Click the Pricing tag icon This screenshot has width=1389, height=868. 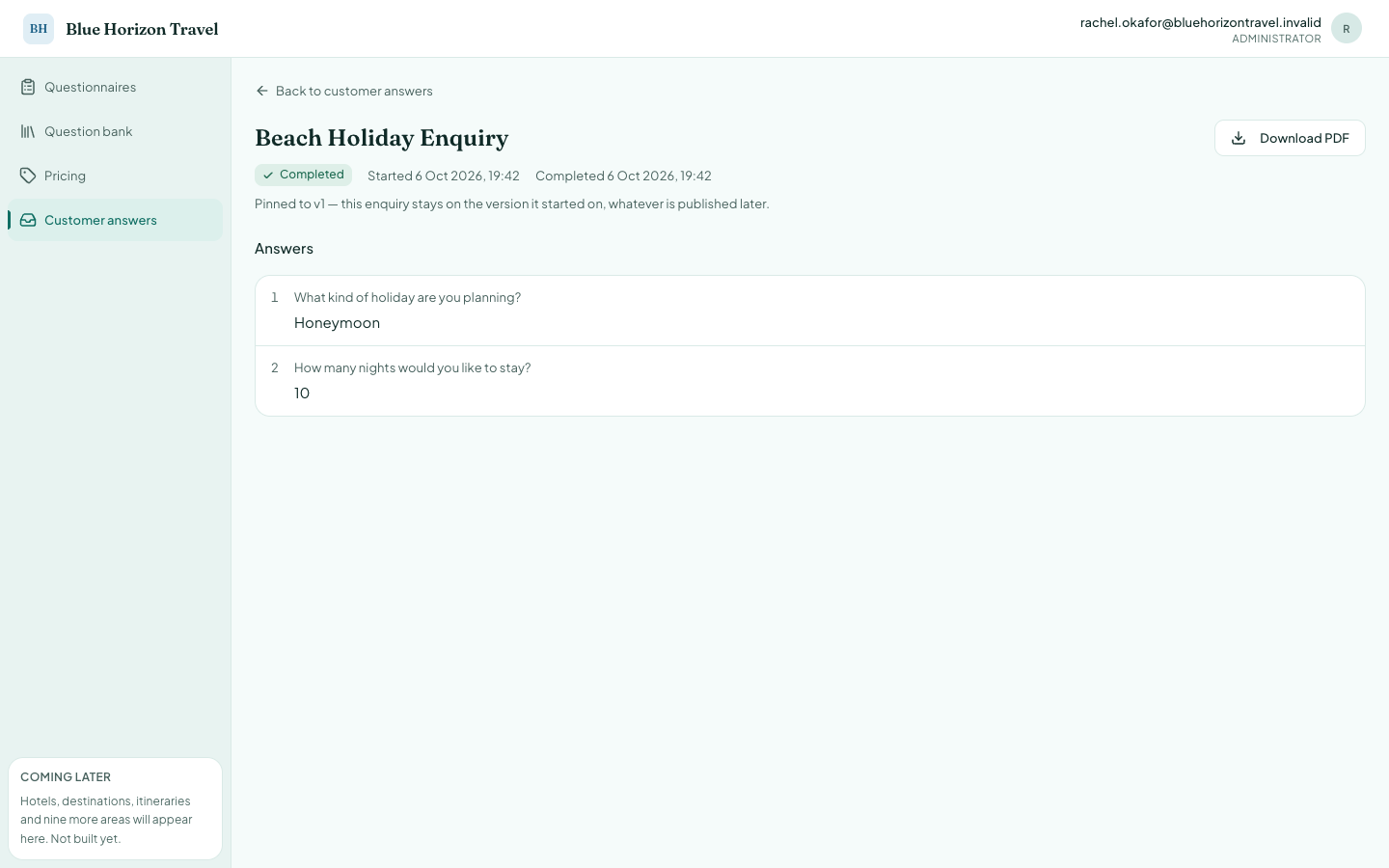(x=28, y=176)
